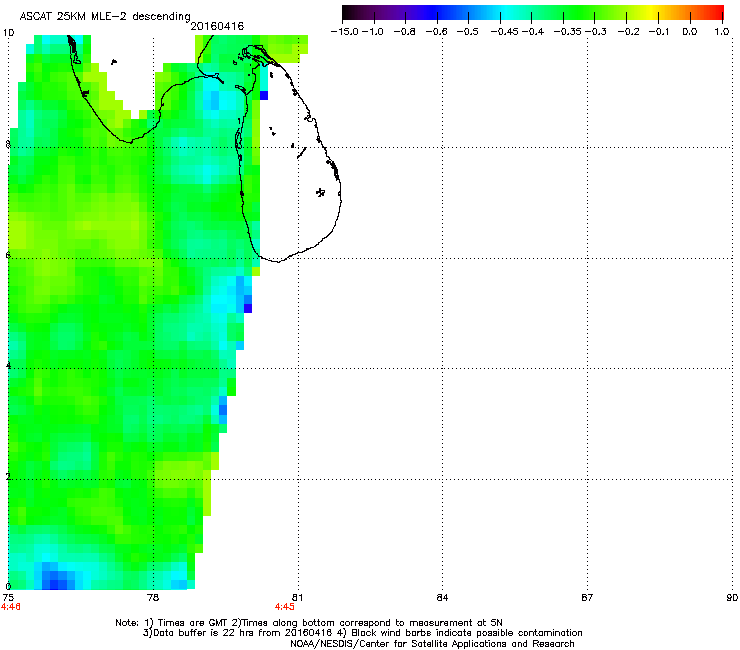Click the "Note: 1) Times are GMT" text
740x650 pixels.
point(171,623)
